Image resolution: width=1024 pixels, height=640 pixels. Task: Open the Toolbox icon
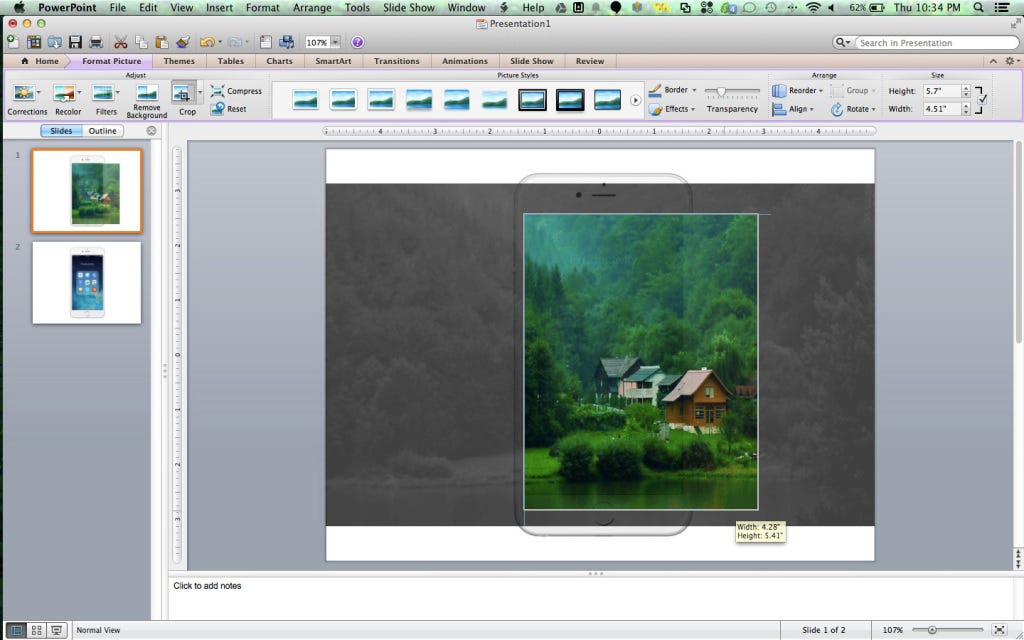tap(266, 42)
